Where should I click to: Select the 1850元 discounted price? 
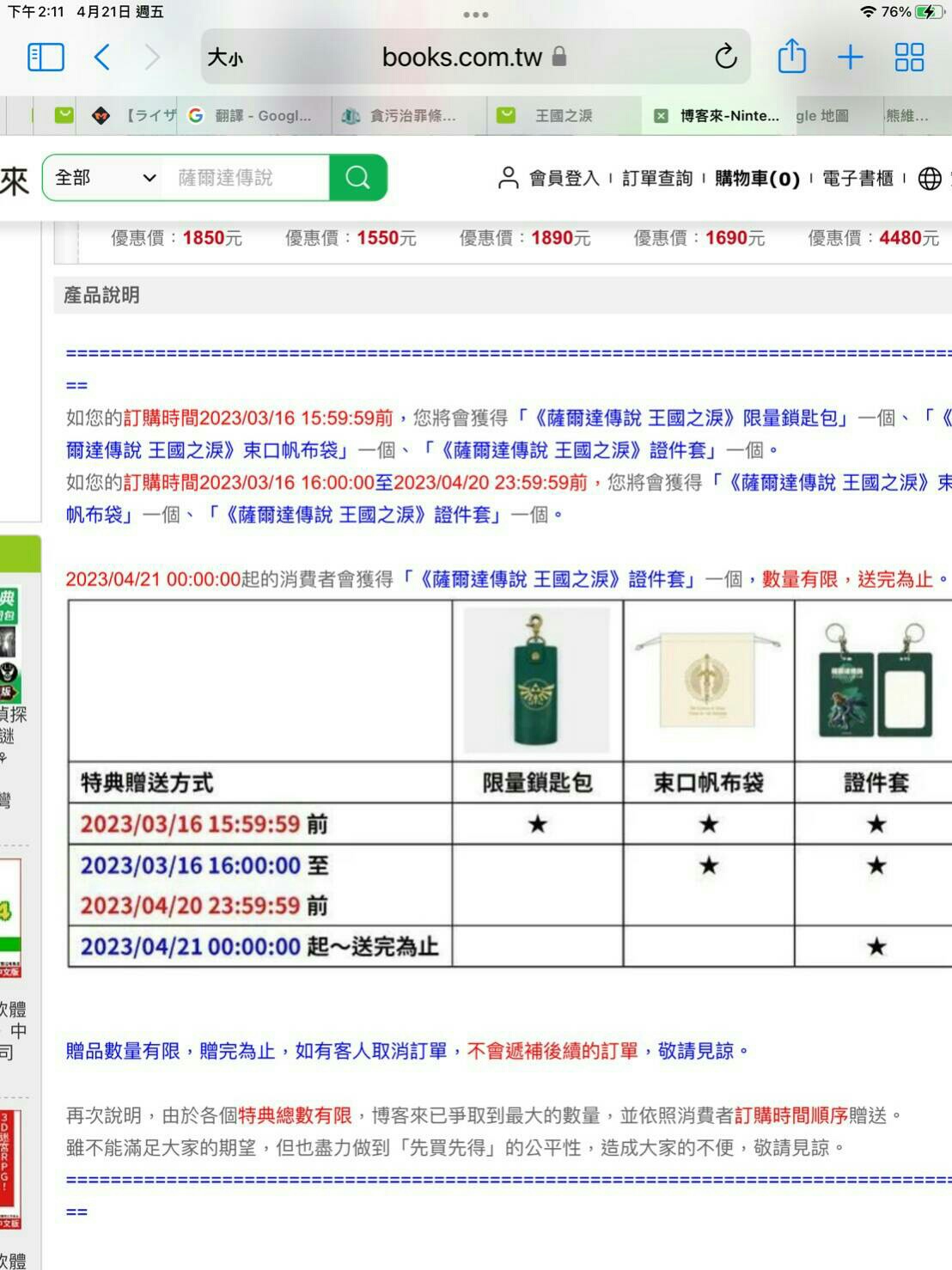tap(212, 238)
